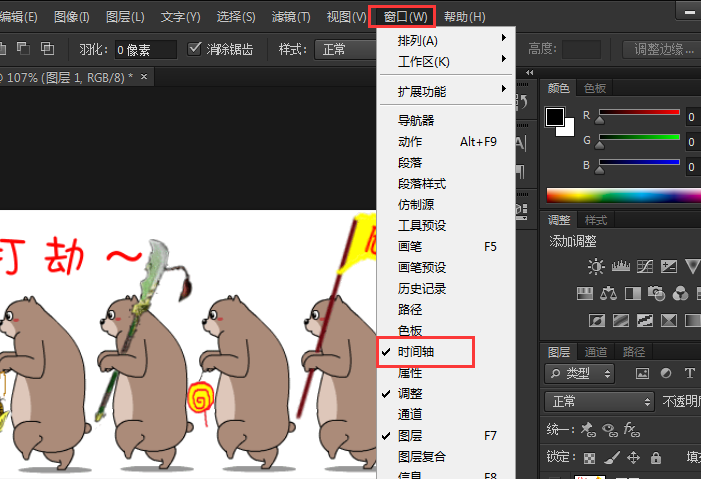Click the green G color slider

click(639, 137)
